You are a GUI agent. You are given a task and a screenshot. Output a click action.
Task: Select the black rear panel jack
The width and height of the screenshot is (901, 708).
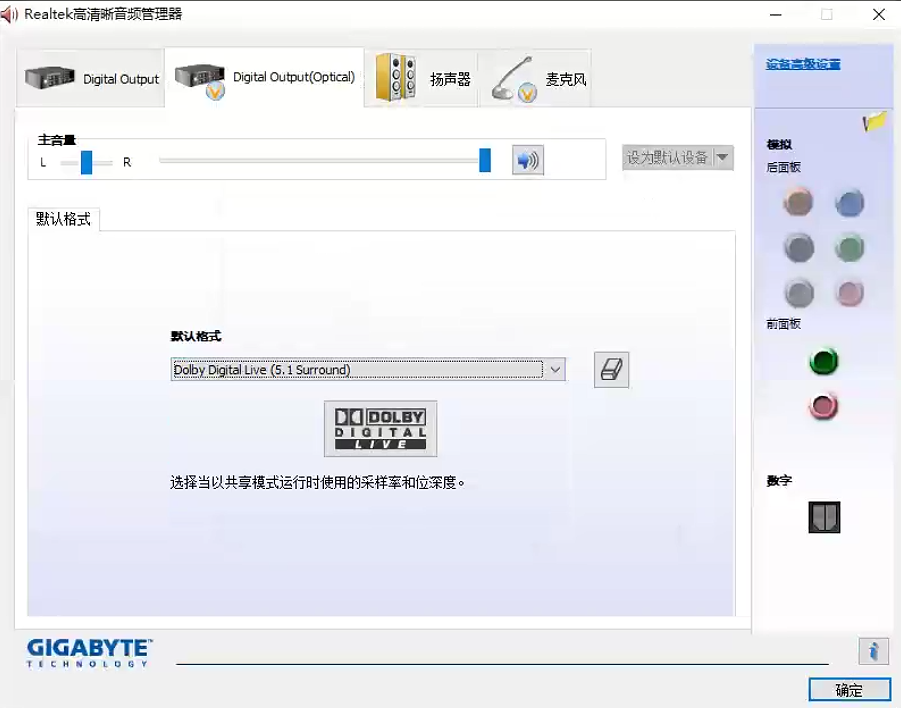click(x=799, y=248)
